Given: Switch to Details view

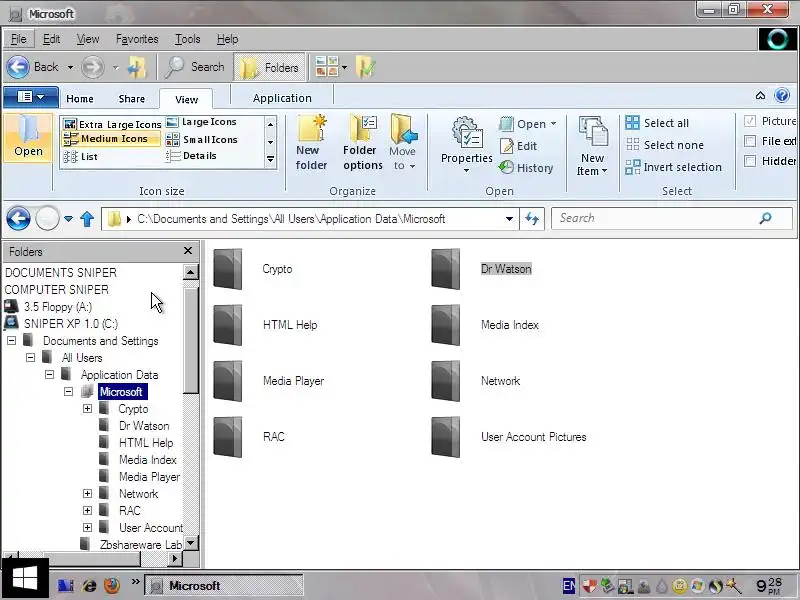Looking at the screenshot, I should coord(191,156).
